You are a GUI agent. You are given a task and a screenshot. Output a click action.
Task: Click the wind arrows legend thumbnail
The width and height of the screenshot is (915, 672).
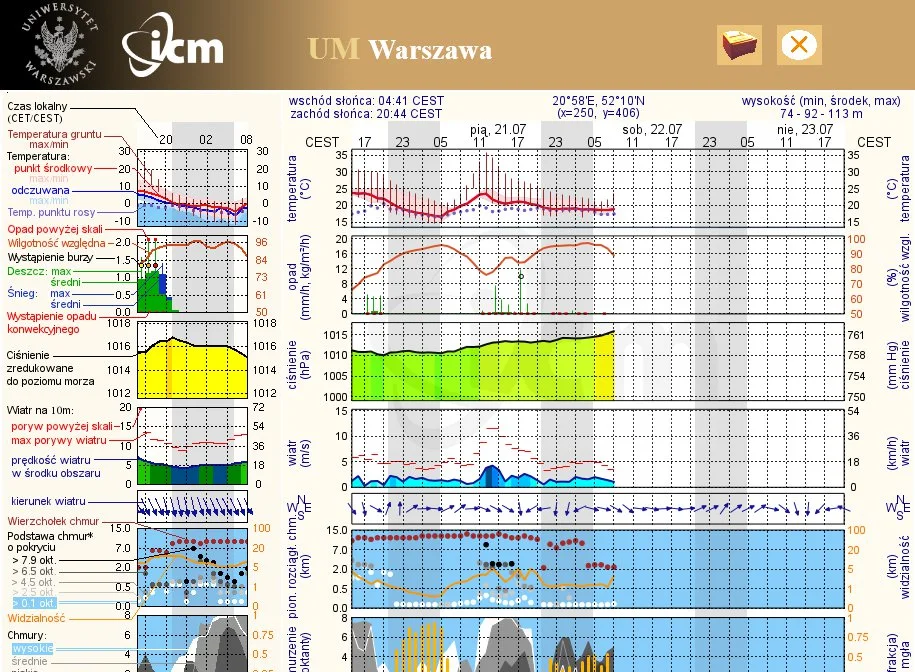coord(193,506)
